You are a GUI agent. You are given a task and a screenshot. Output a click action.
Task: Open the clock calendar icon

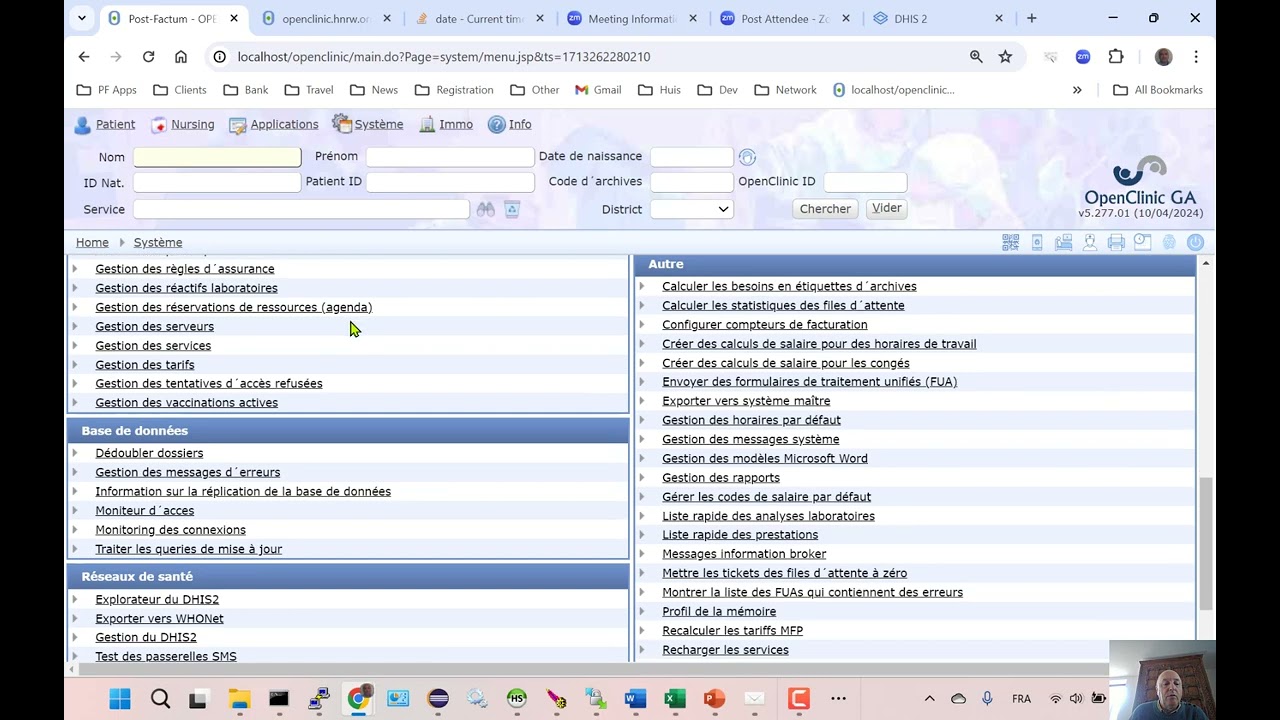1142,243
